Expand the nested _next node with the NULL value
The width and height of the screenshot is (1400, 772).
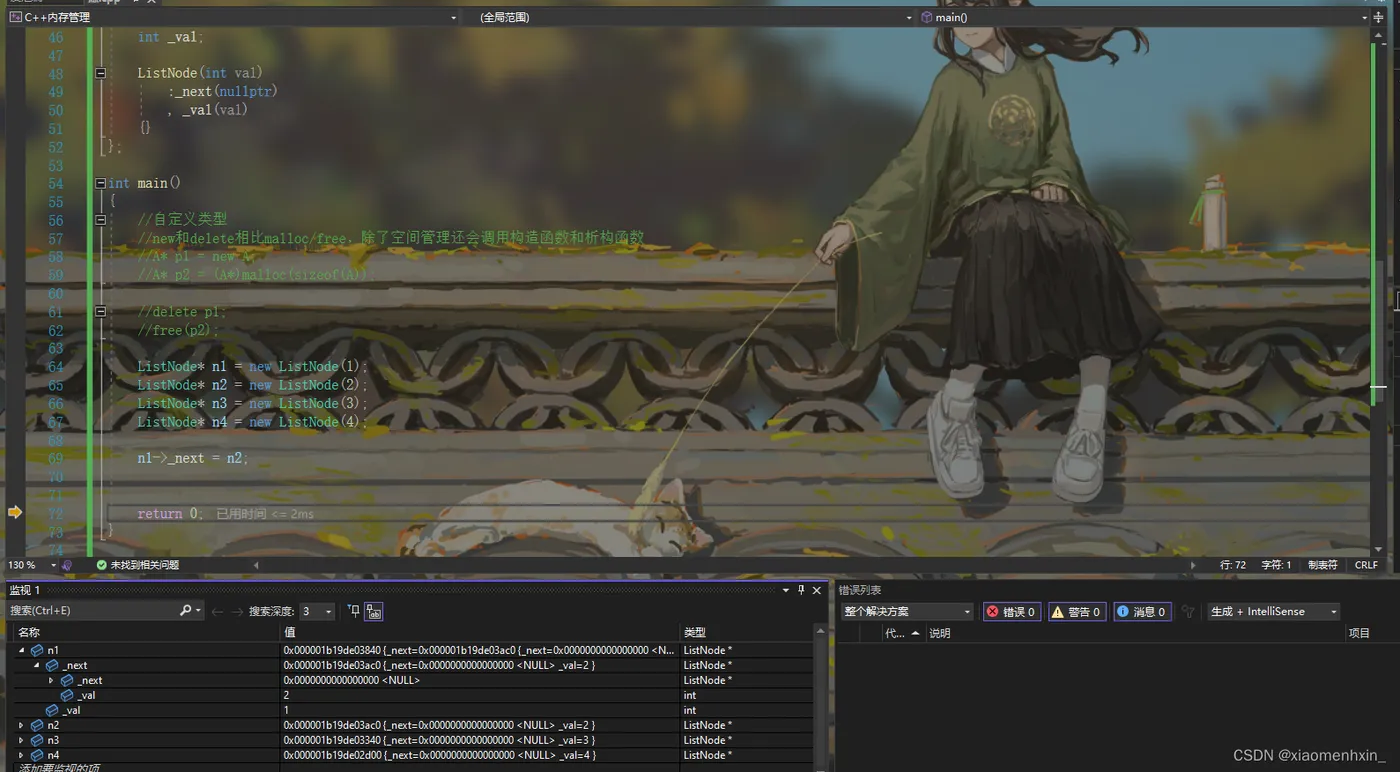(51, 680)
